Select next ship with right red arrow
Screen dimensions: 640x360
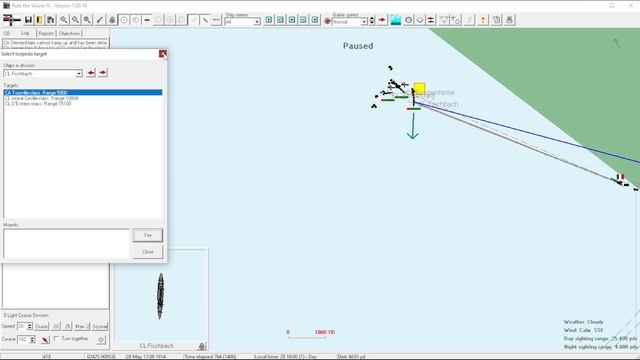(x=103, y=73)
